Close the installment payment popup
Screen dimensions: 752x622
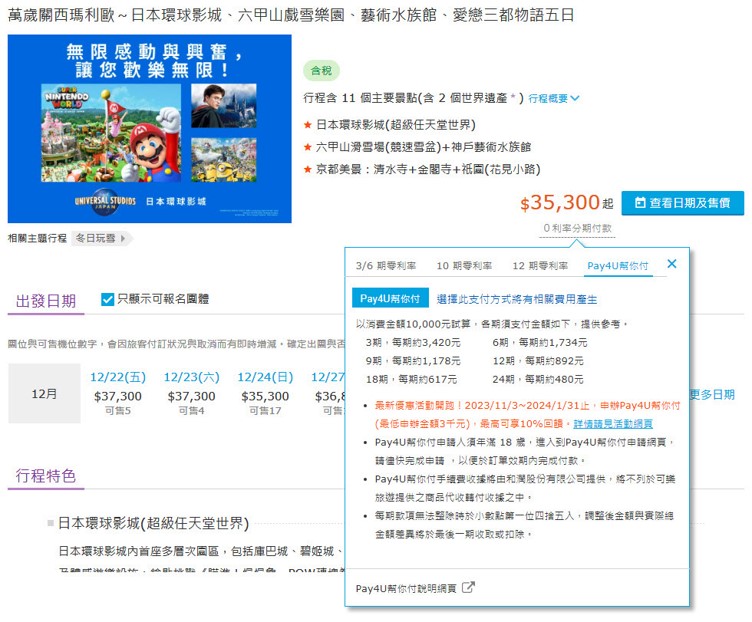coord(671,264)
